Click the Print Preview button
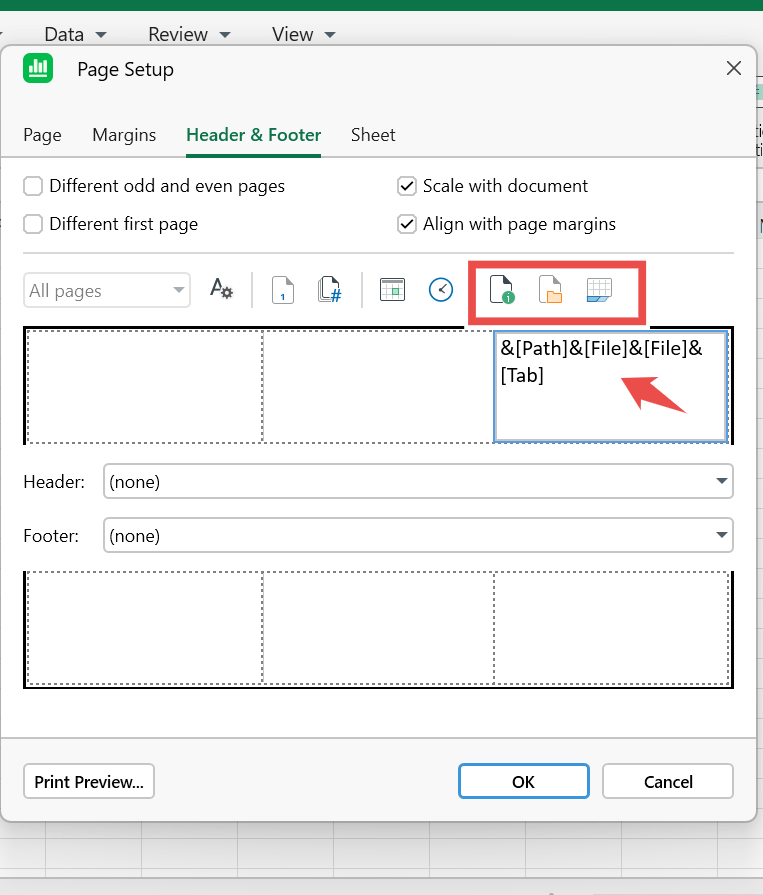Viewport: 763px width, 895px height. (x=89, y=781)
